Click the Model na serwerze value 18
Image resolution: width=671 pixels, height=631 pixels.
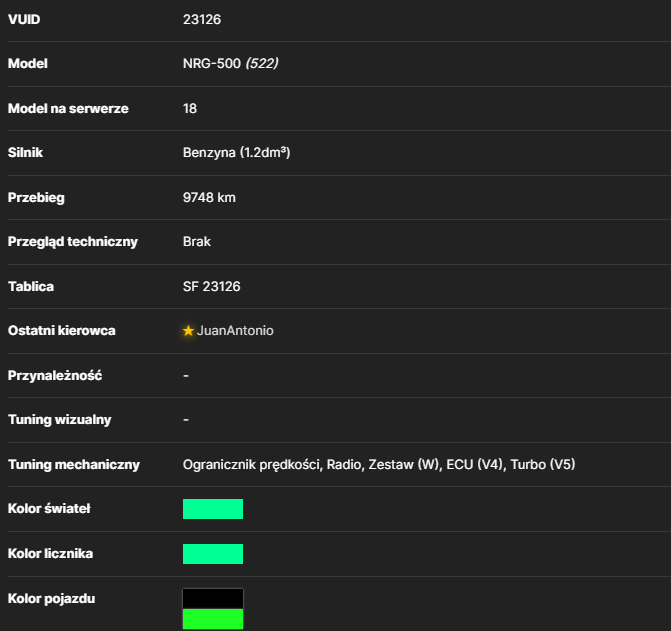click(190, 108)
